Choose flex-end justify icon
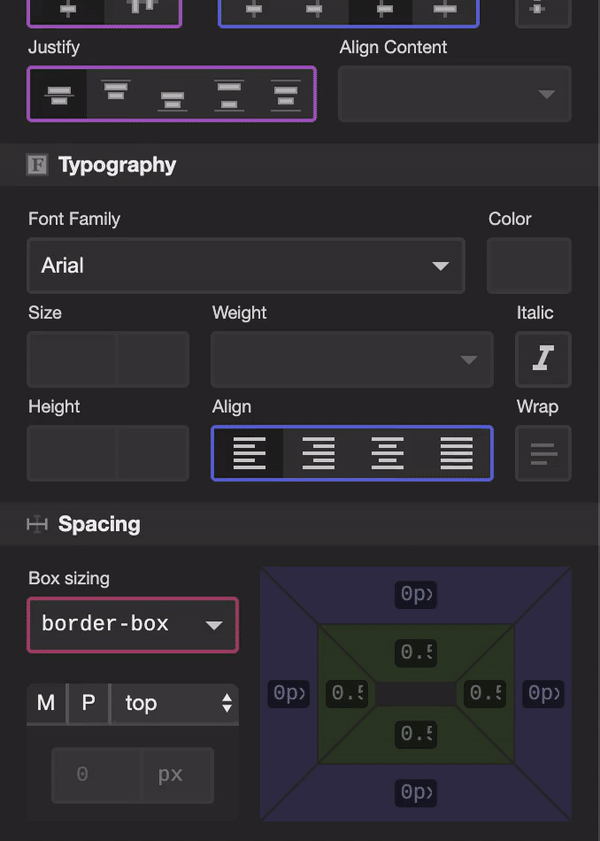The image size is (600, 841). [172, 94]
